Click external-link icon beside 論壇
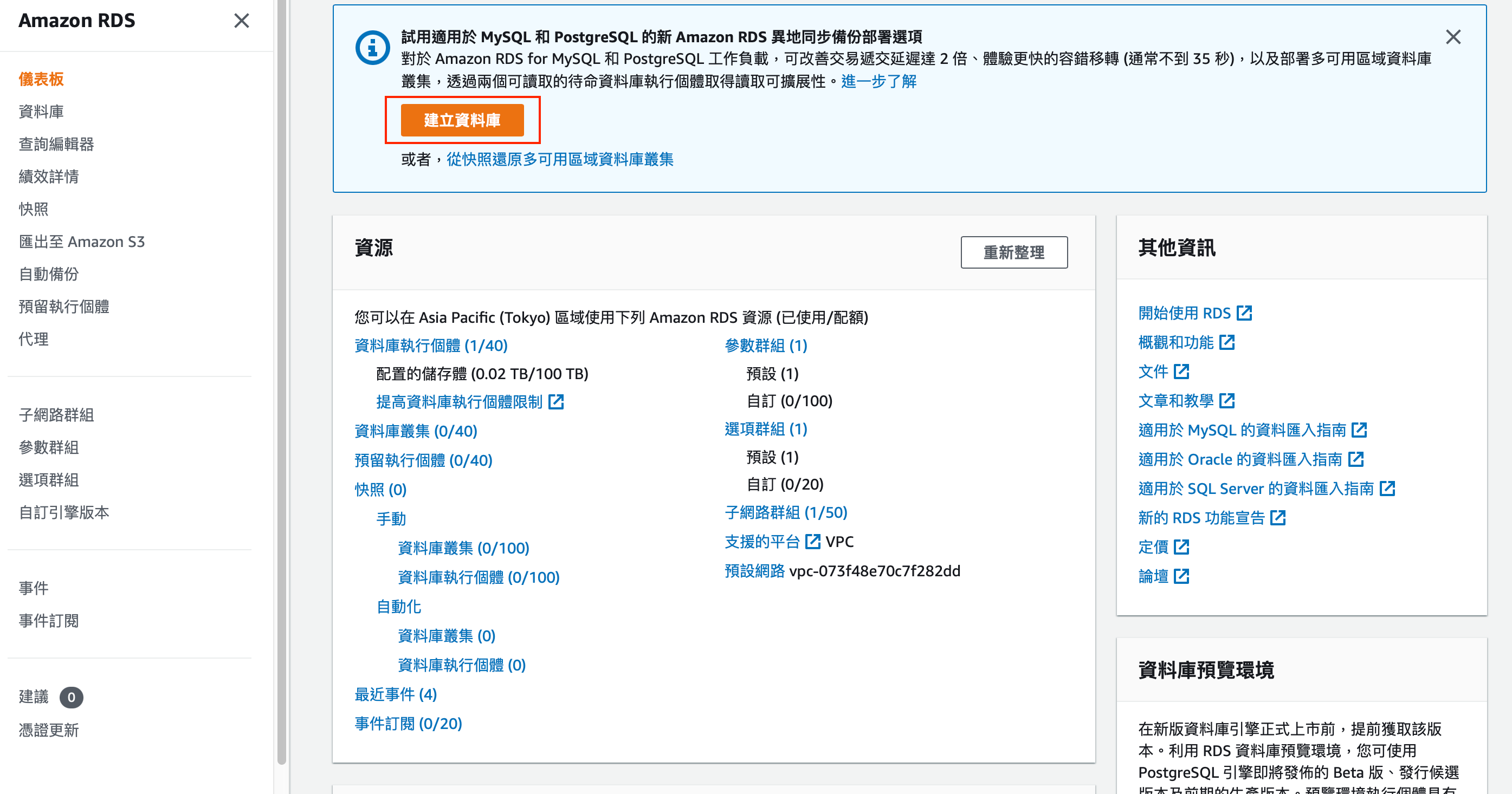Screen dimensions: 1512x794 [x=1181, y=576]
